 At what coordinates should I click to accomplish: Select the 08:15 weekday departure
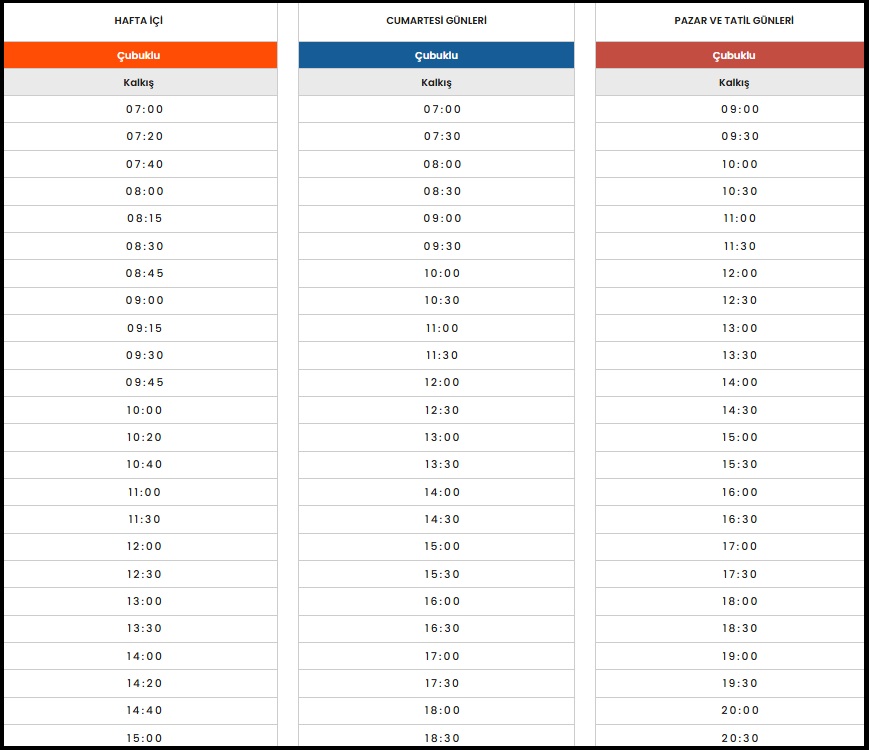[145, 219]
